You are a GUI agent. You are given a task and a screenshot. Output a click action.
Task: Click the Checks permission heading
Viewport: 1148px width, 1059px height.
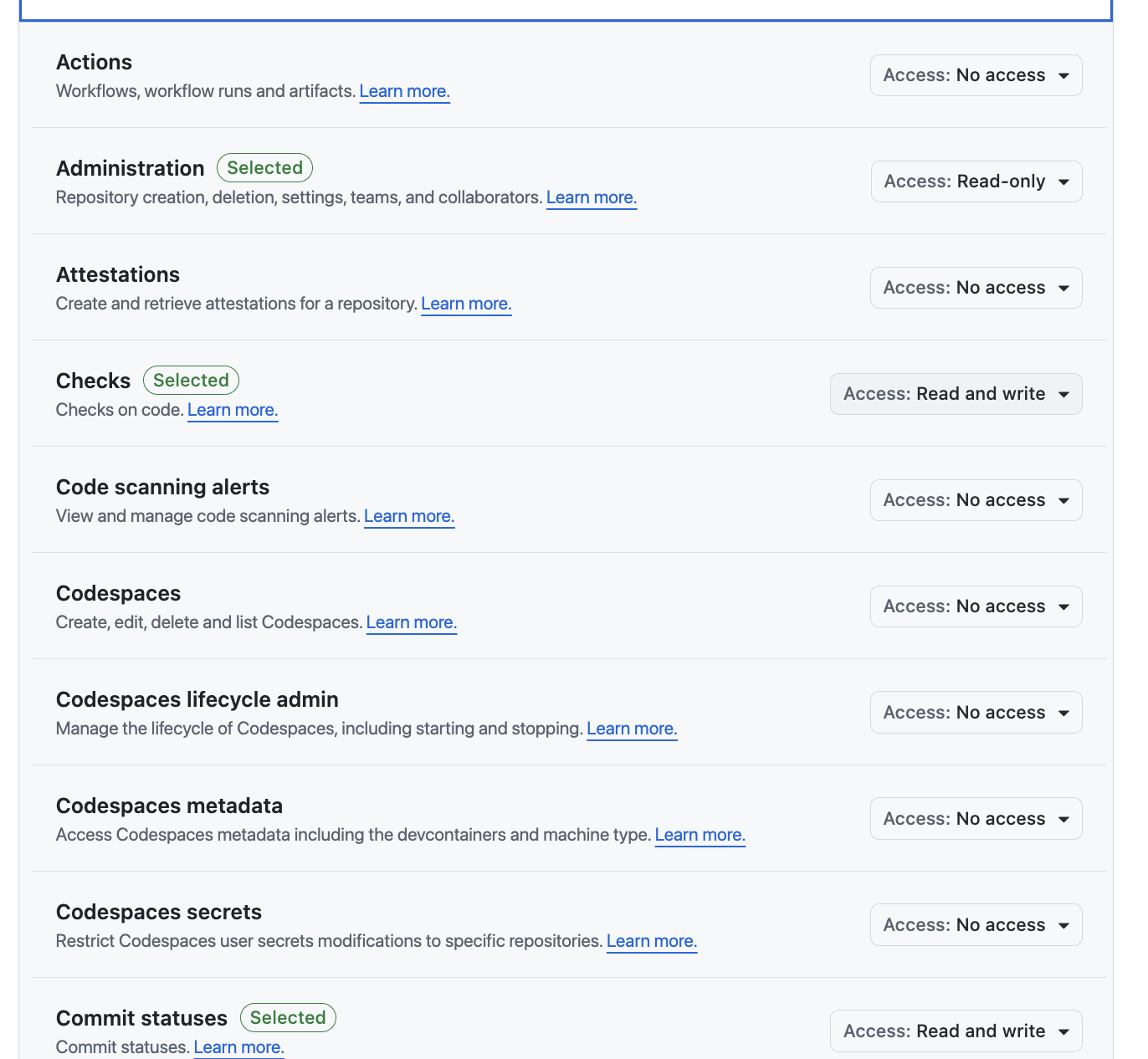pos(93,381)
